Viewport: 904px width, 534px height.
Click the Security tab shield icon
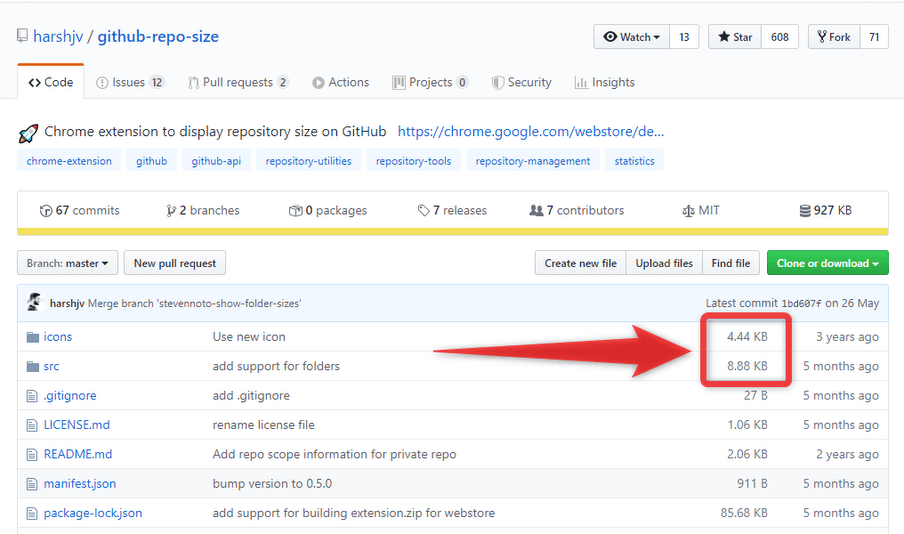(x=498, y=82)
